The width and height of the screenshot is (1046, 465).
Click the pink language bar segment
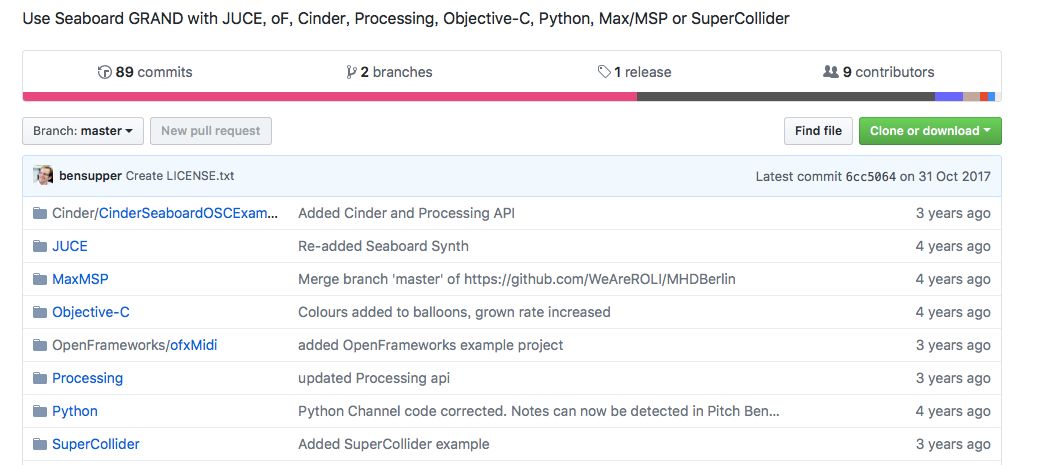coord(329,97)
